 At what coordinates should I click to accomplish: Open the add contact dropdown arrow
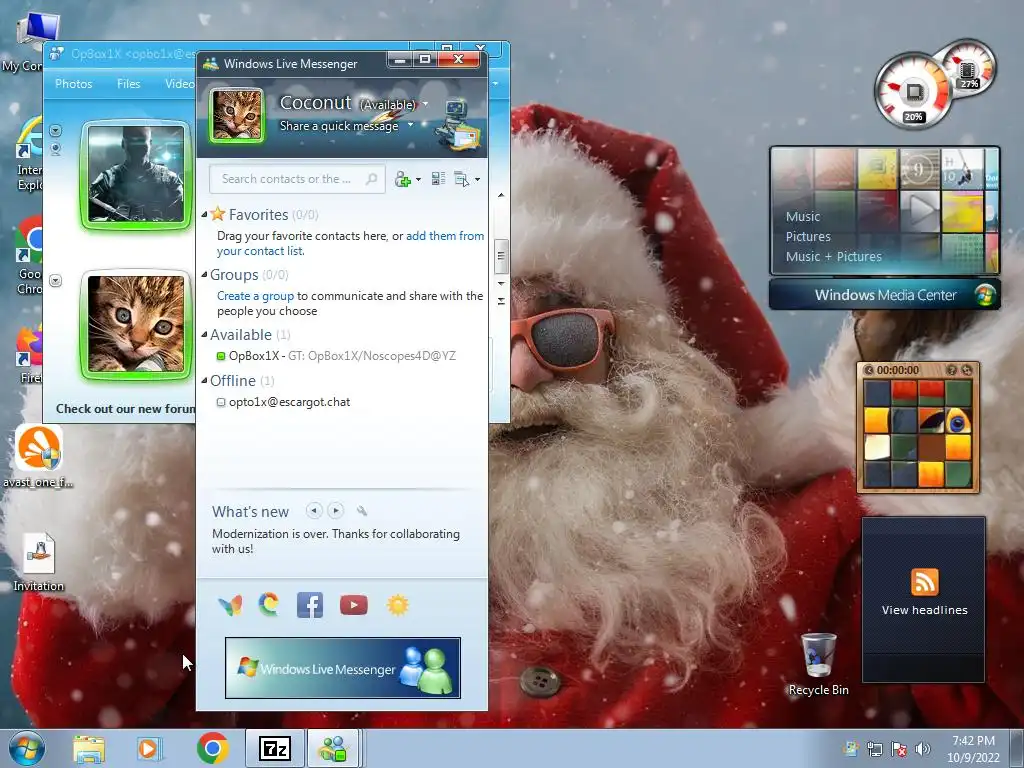coord(419,180)
